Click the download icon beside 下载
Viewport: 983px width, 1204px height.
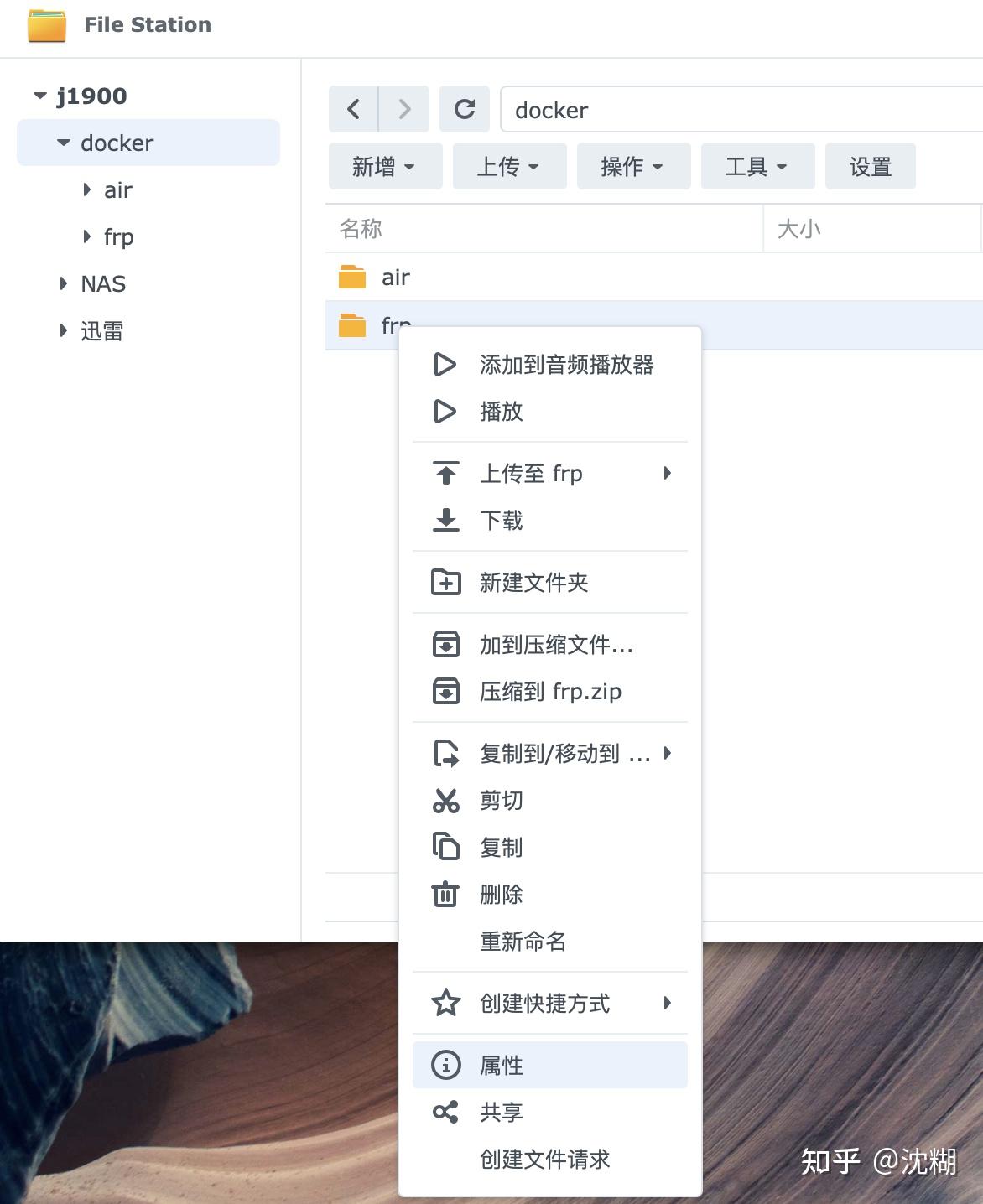click(445, 521)
